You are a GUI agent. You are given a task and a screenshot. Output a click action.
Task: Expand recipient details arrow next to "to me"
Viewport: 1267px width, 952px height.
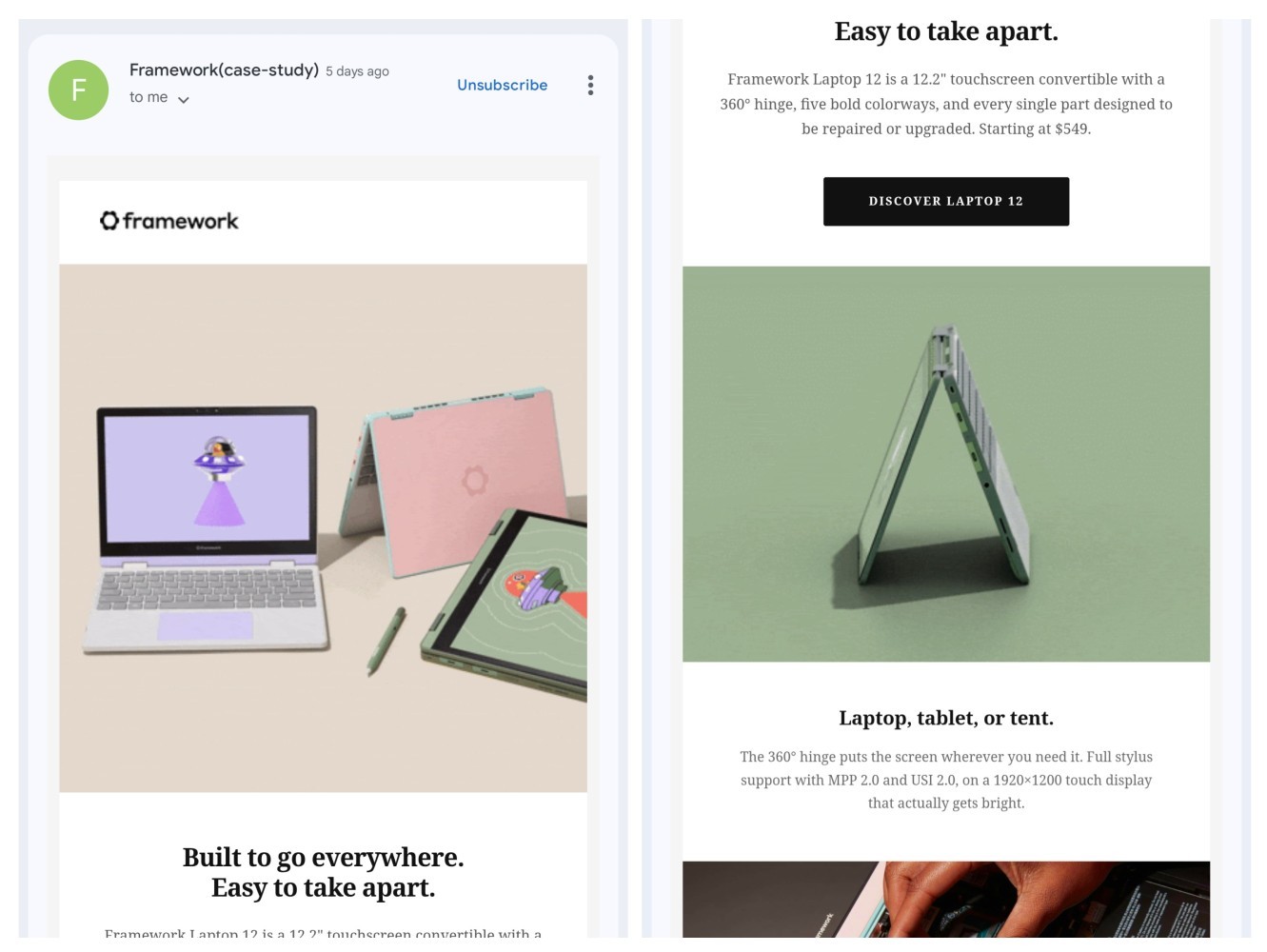click(x=183, y=99)
